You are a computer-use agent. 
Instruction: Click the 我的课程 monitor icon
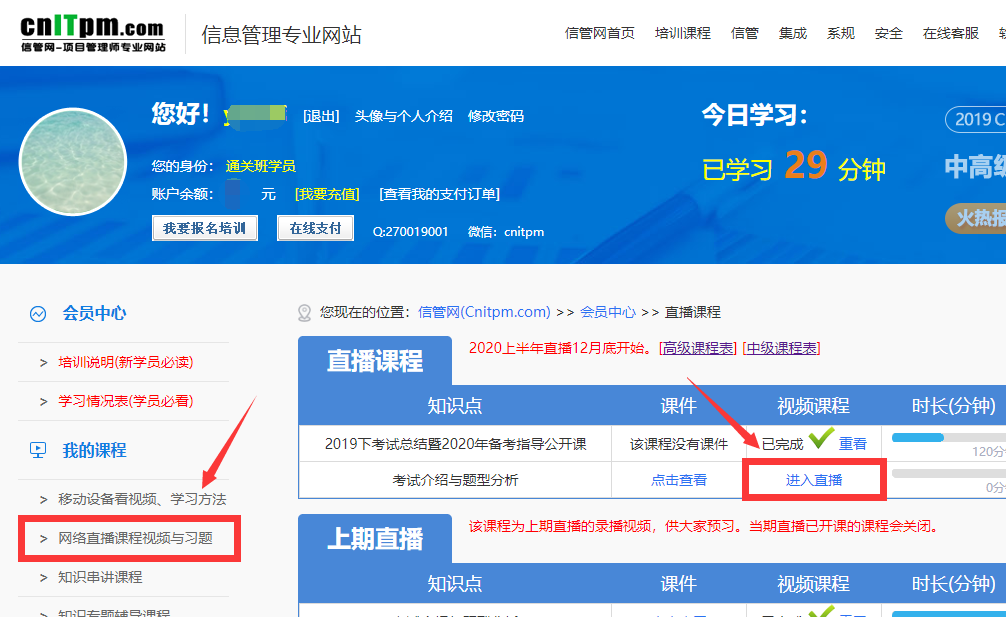tap(38, 450)
